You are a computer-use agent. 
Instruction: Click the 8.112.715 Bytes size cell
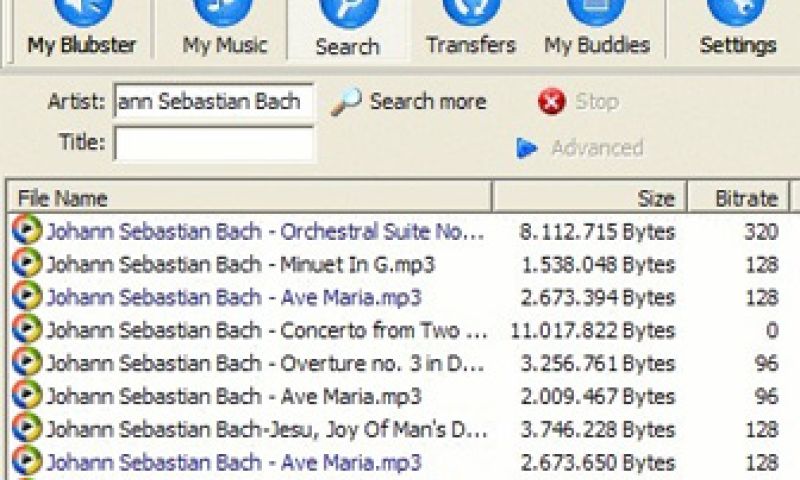597,232
